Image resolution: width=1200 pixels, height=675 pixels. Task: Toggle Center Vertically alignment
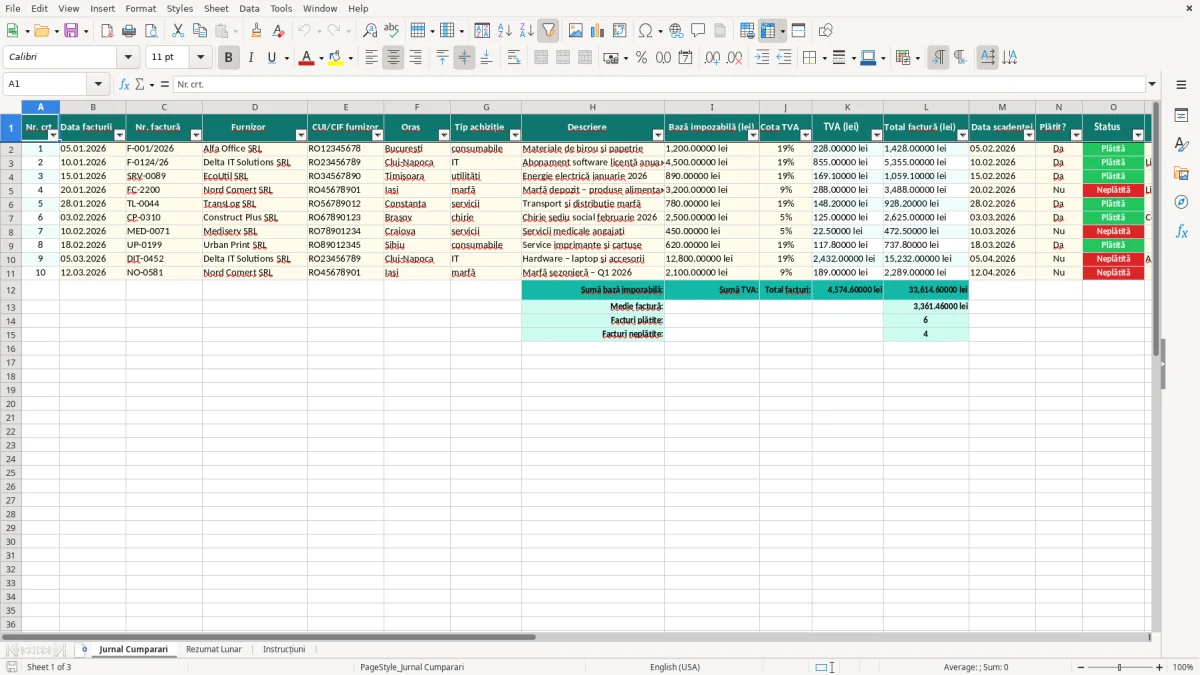[464, 58]
